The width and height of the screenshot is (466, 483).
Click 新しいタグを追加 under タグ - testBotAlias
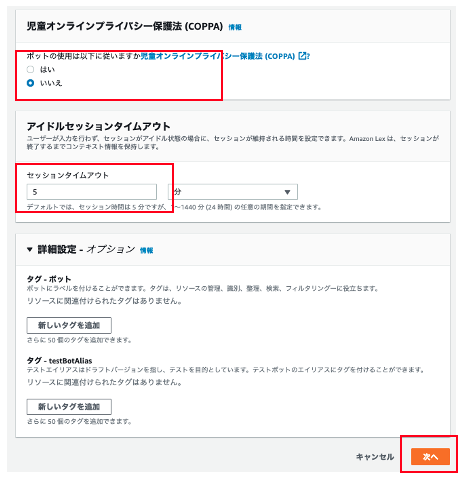[x=69, y=407]
